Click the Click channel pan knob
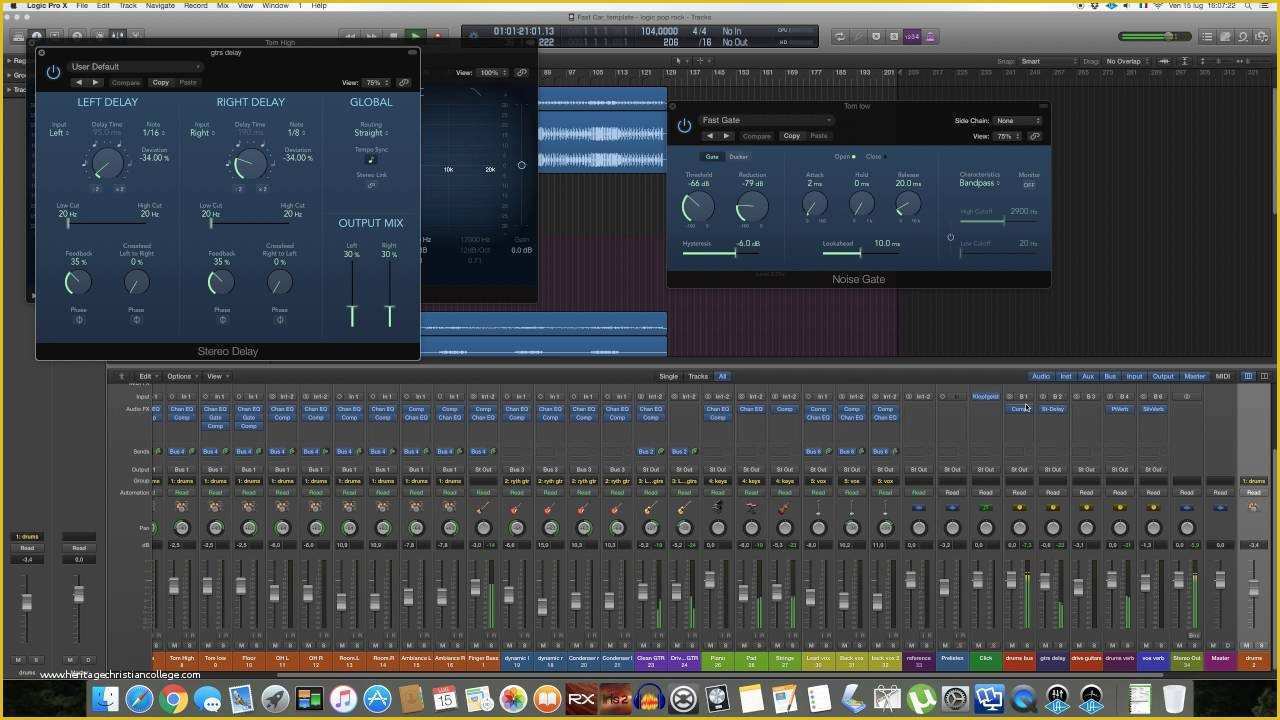Screen dimensions: 1280x720 pos(985,528)
